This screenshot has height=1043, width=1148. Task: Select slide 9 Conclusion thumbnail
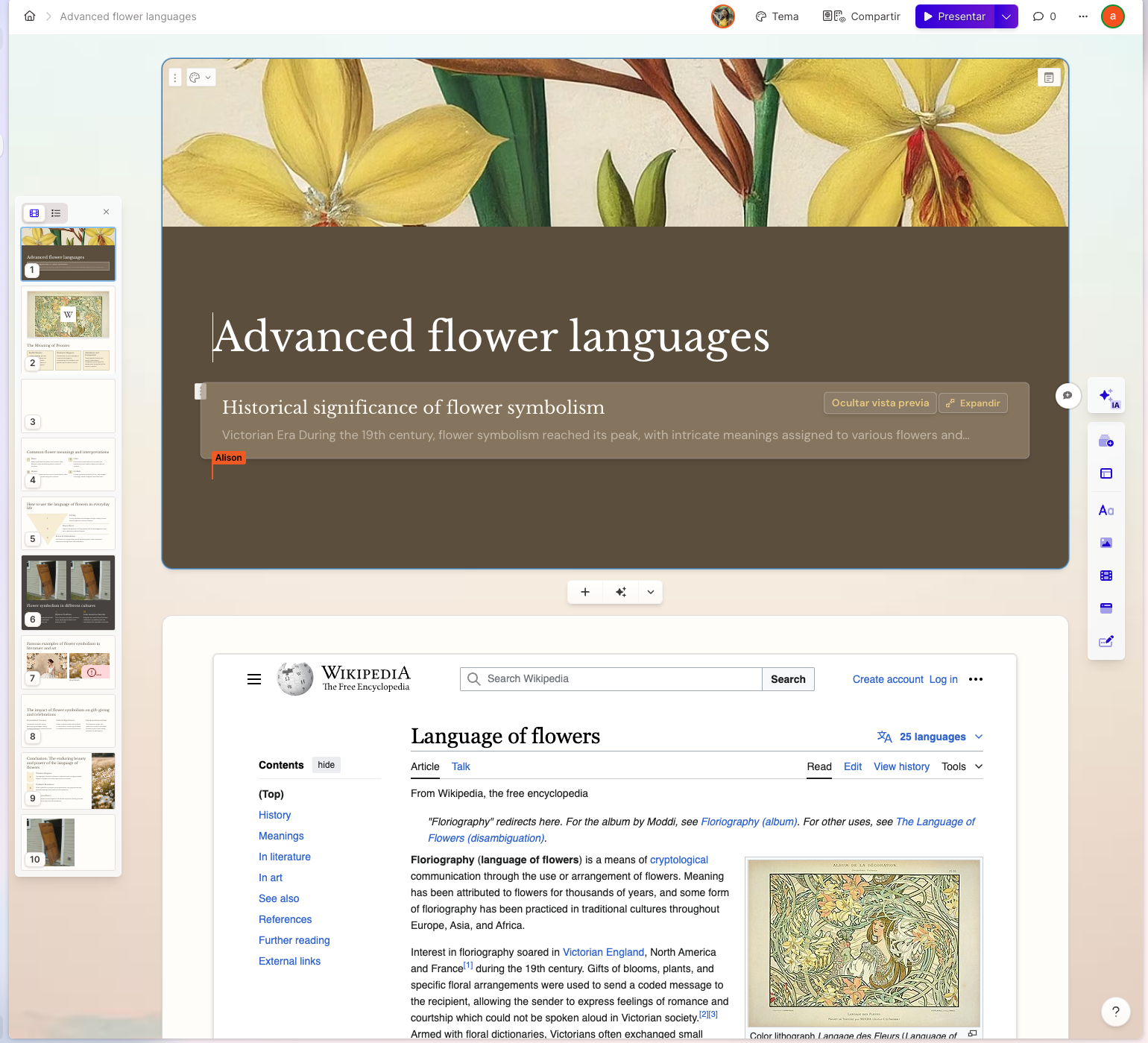click(68, 781)
